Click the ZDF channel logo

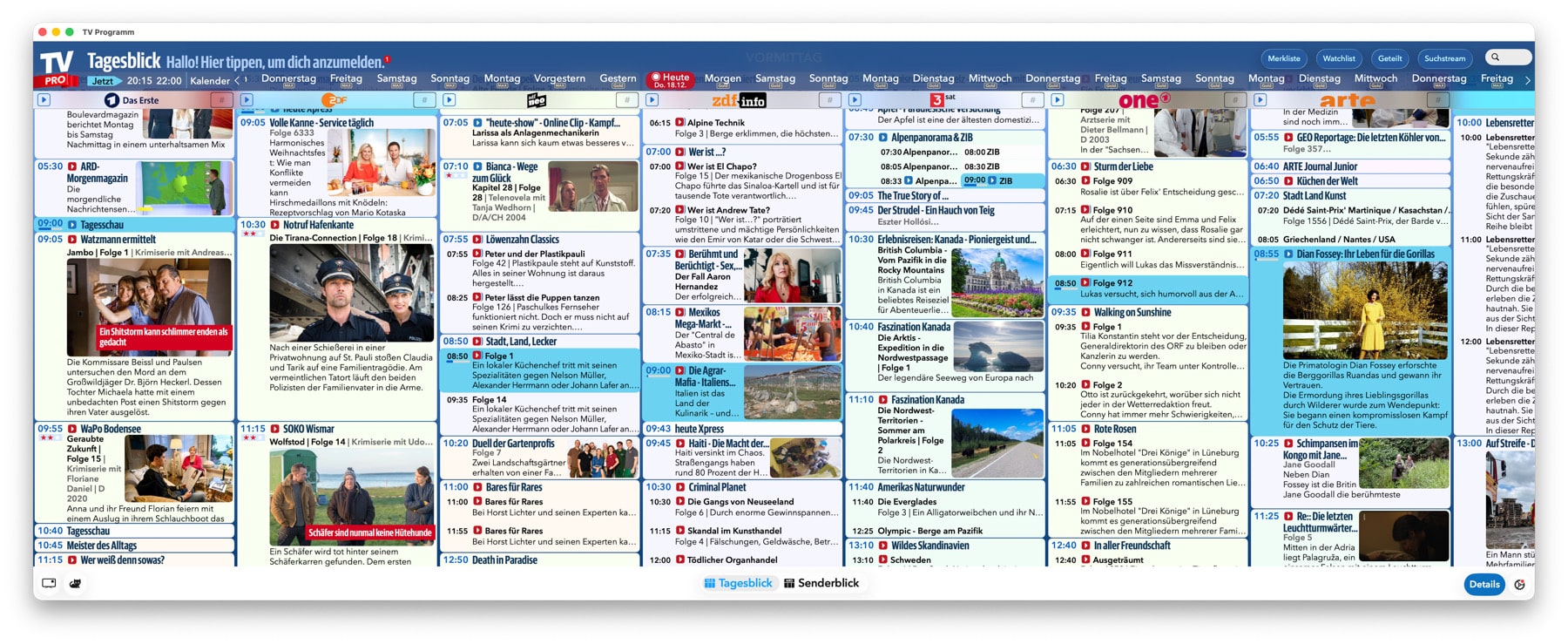[x=335, y=100]
